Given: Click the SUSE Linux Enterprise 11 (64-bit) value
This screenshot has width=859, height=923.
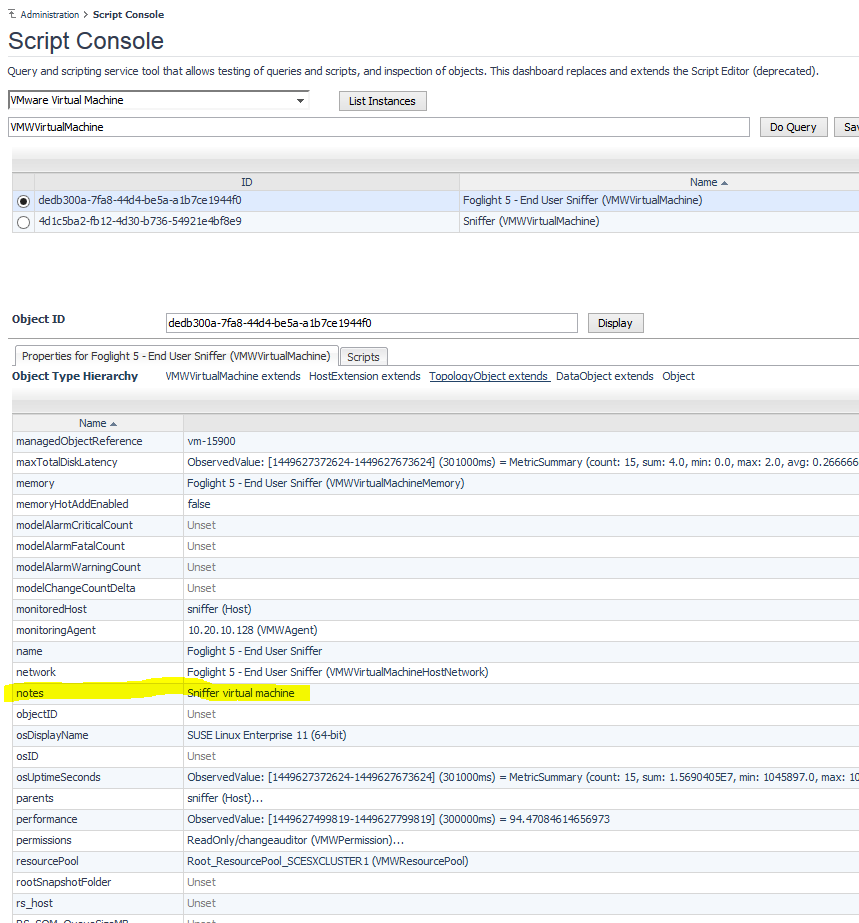Looking at the screenshot, I should click(267, 735).
